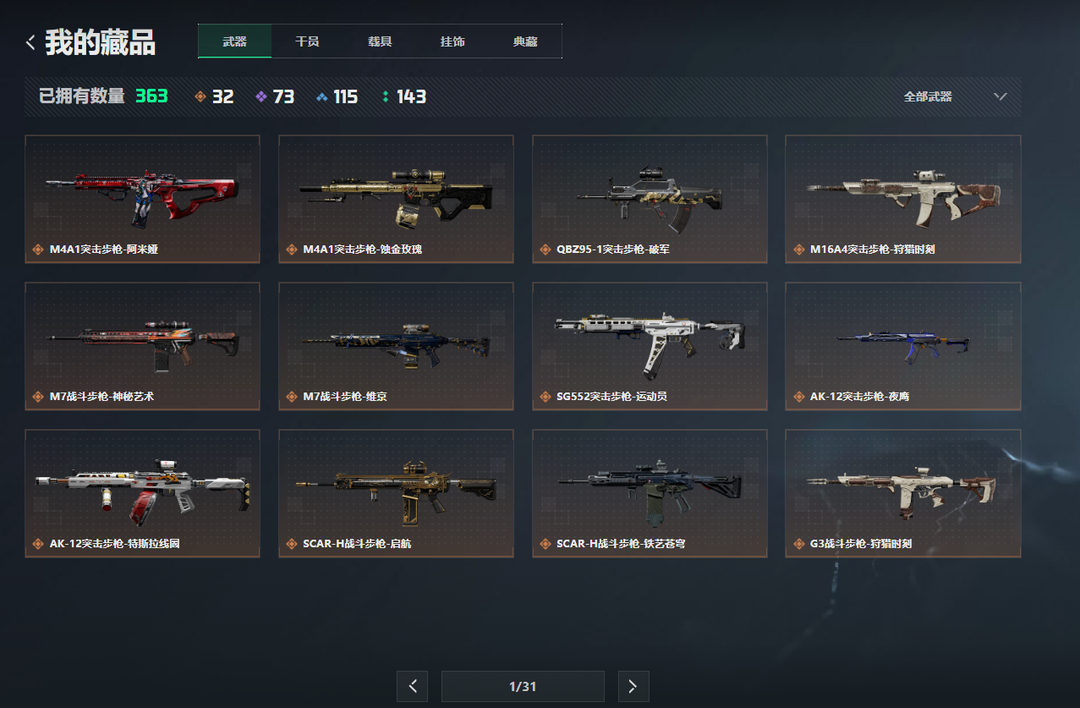Image resolution: width=1080 pixels, height=708 pixels.
Task: Go to the previous page with left arrow
Action: pos(412,686)
